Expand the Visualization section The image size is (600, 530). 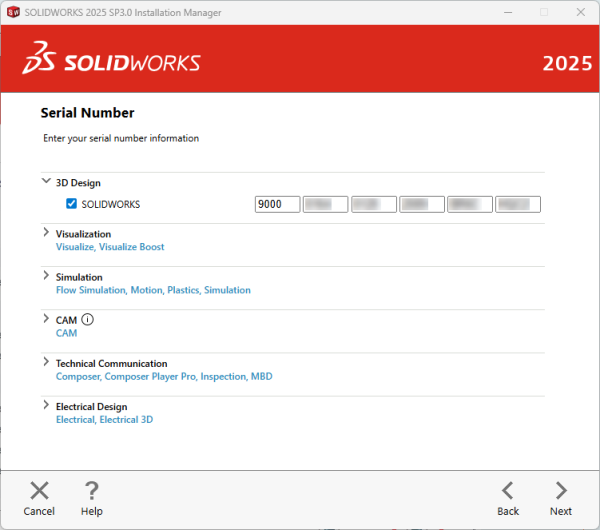pyautogui.click(x=46, y=232)
